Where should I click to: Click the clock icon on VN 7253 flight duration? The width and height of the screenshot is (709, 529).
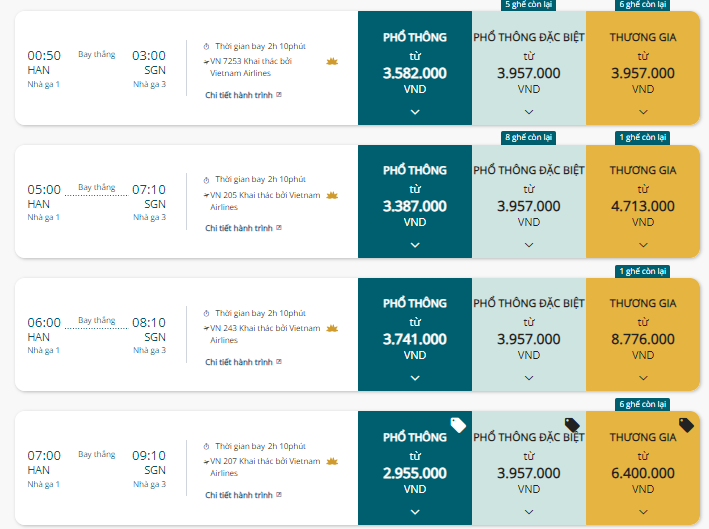(207, 47)
